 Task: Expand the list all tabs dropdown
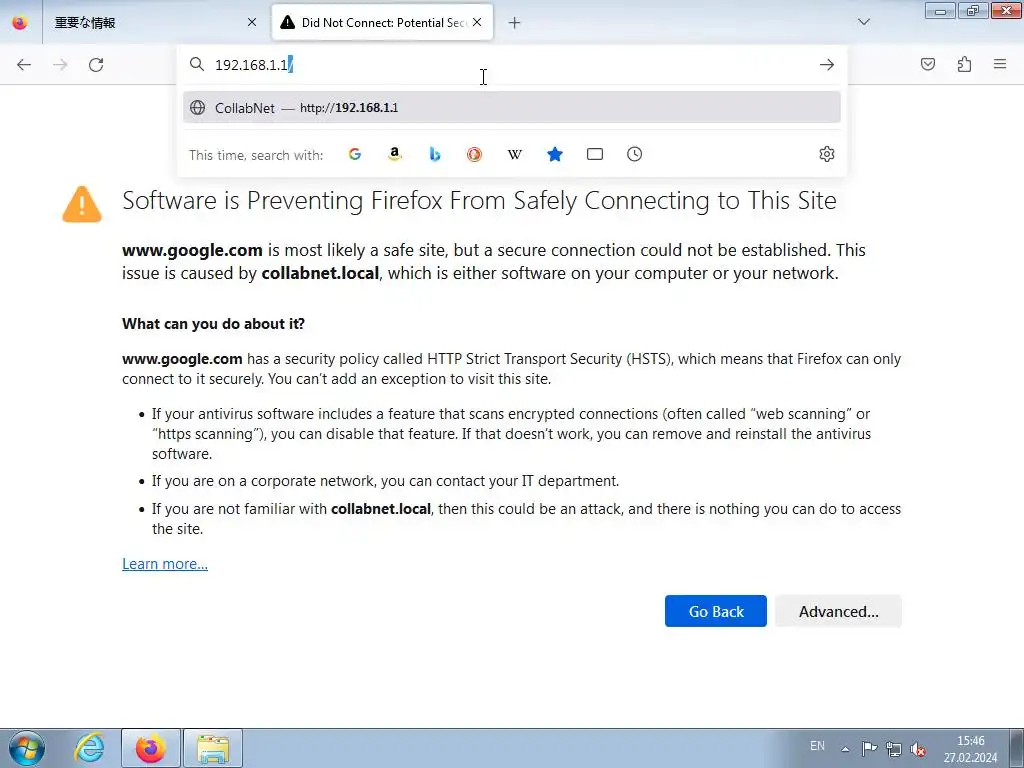[864, 22]
